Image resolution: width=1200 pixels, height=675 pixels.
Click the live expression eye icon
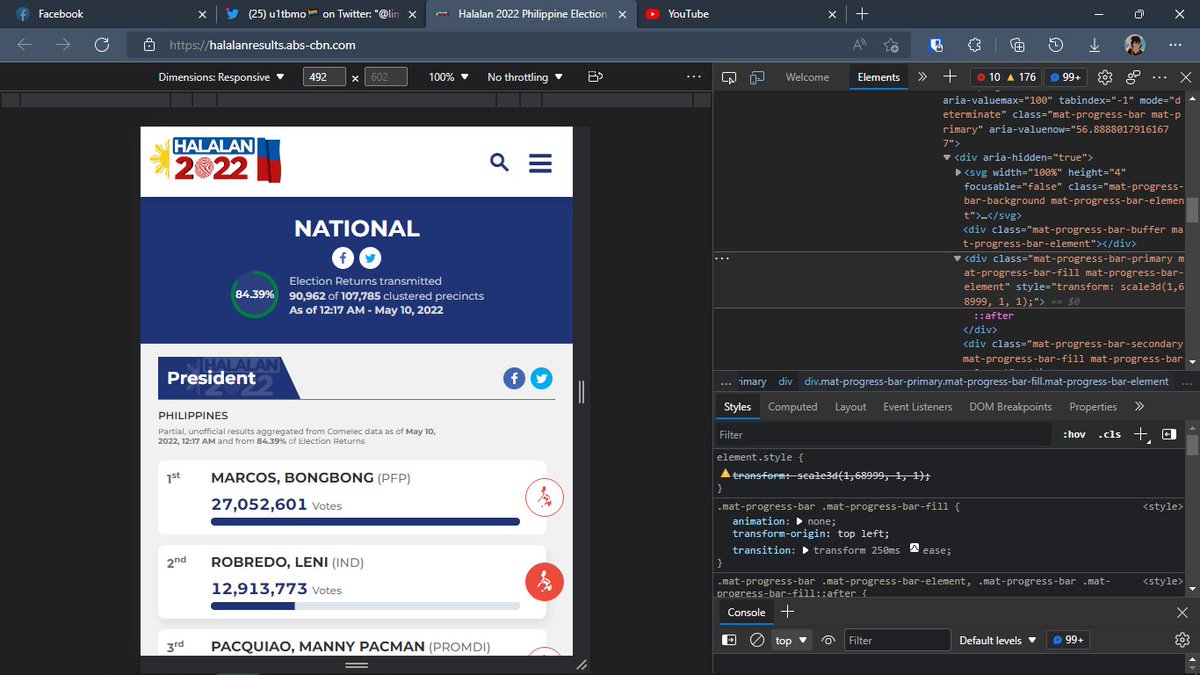coord(828,640)
